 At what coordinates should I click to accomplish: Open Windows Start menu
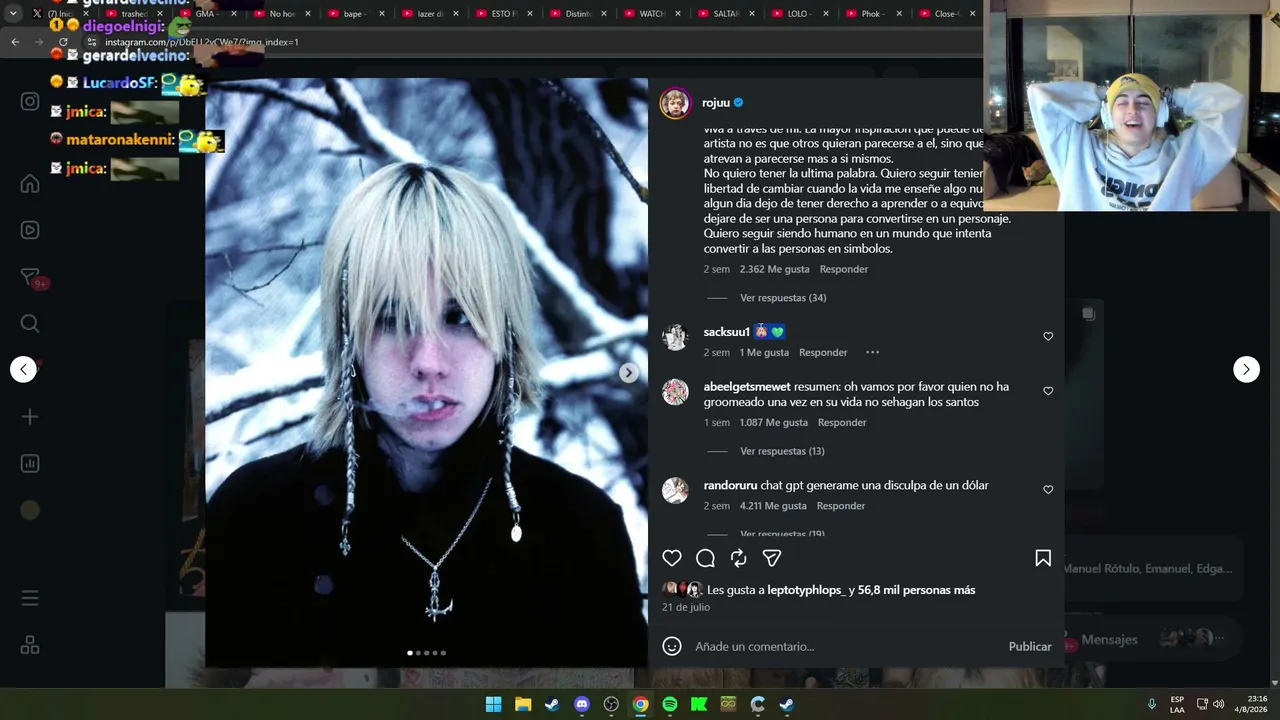(x=493, y=704)
